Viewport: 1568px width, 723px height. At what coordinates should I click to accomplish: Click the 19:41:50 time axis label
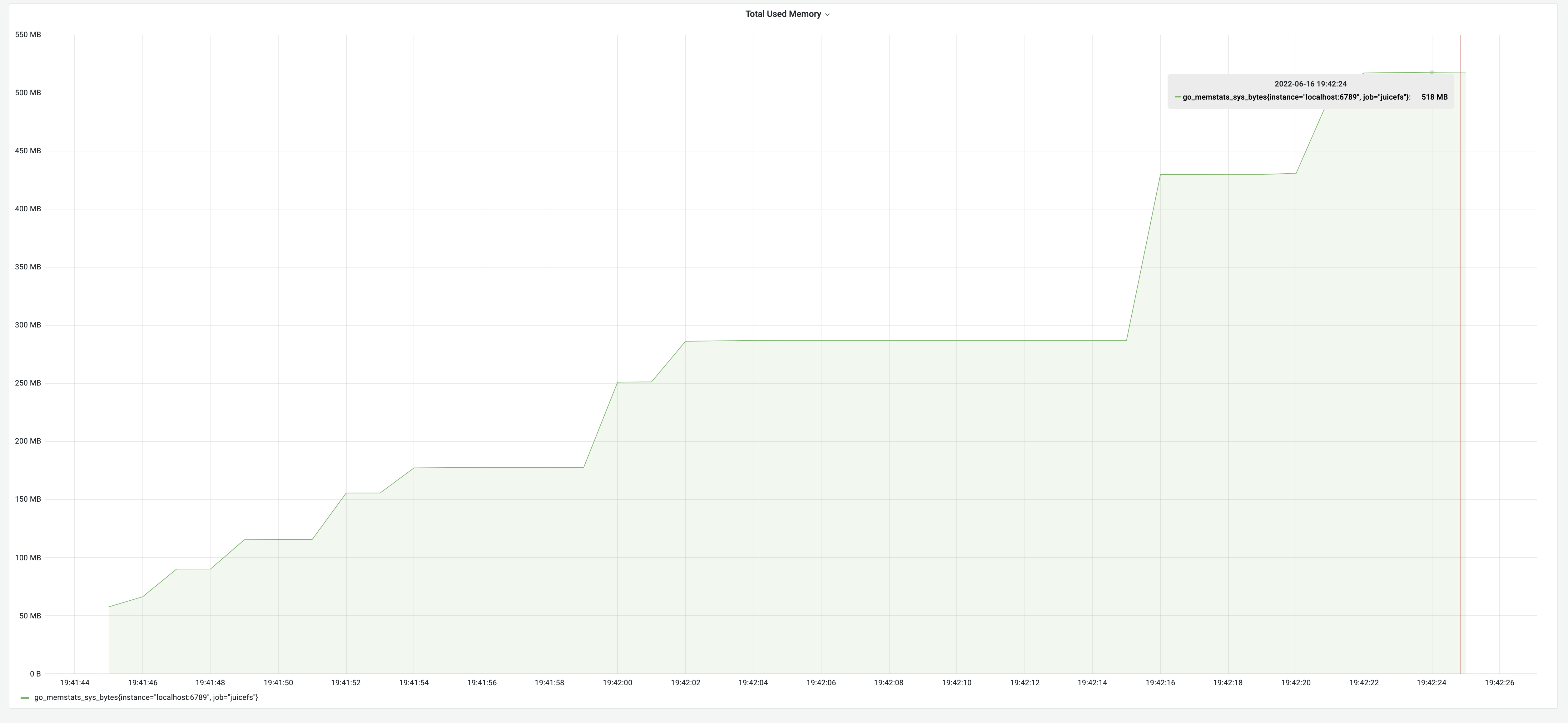point(278,683)
